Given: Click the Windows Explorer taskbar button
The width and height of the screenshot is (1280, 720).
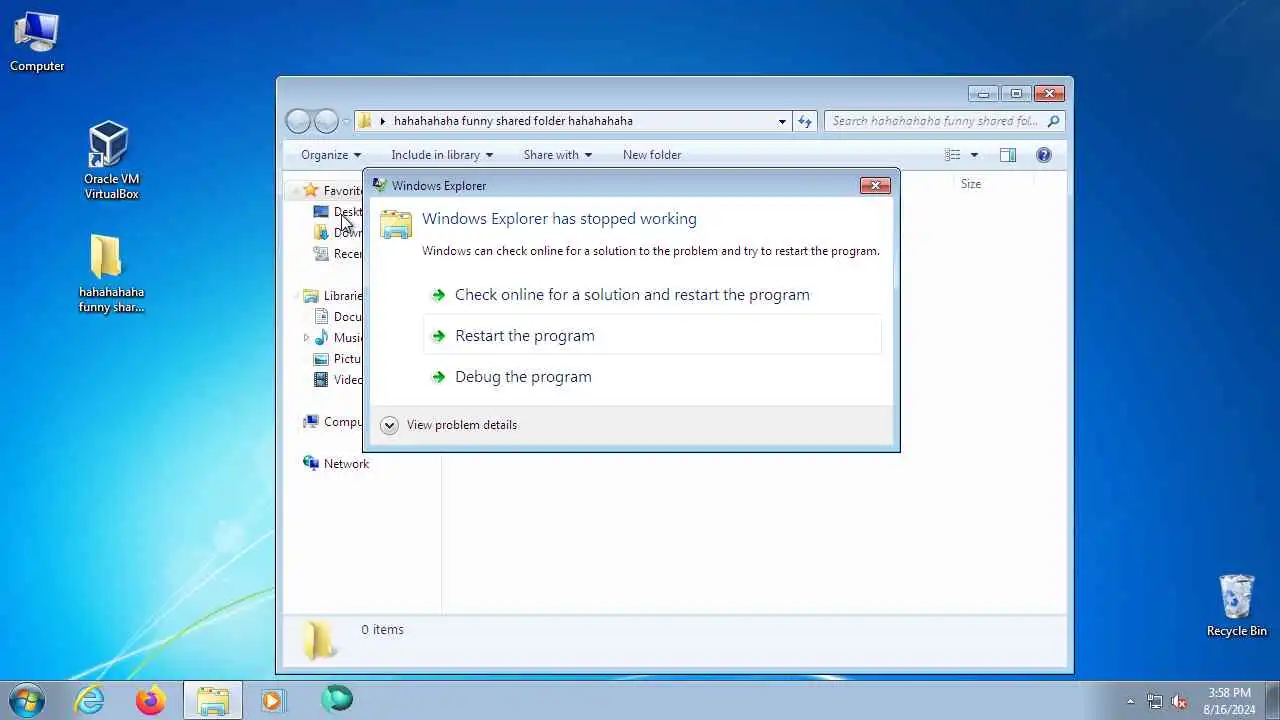Looking at the screenshot, I should coord(212,700).
